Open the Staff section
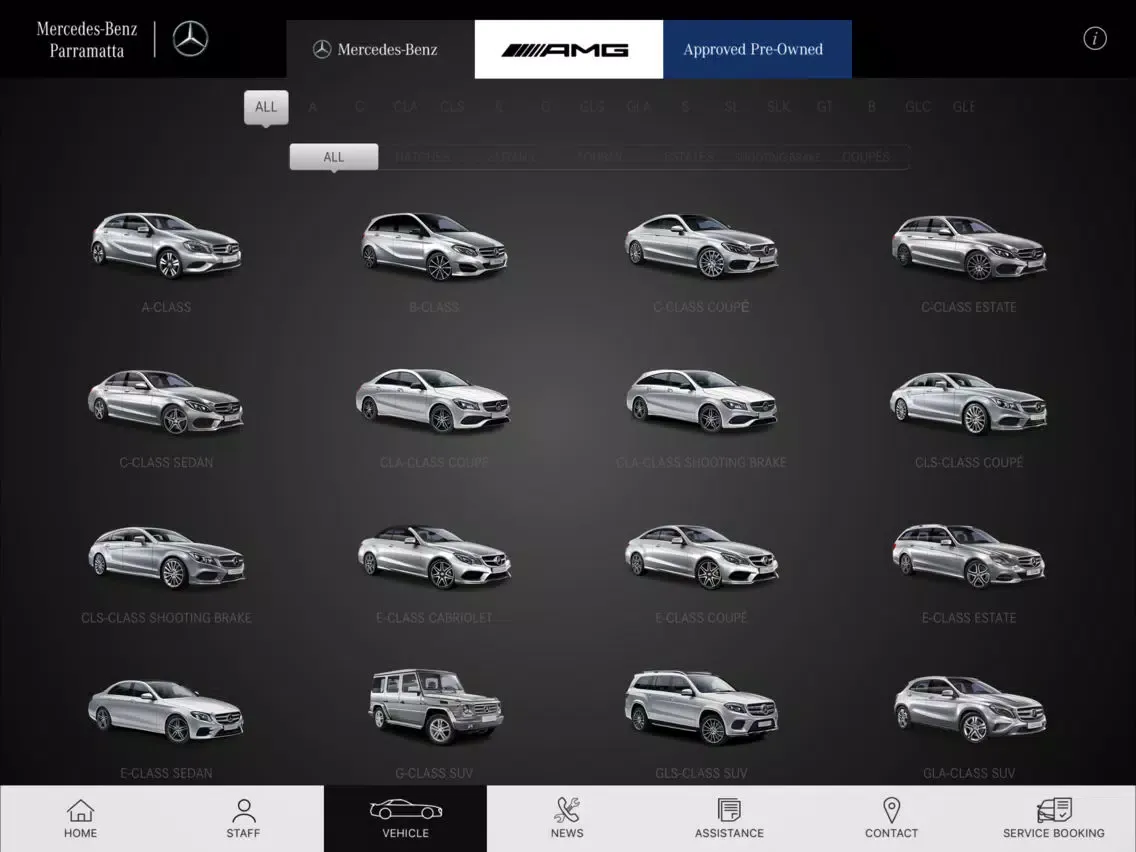The height and width of the screenshot is (852, 1136). (x=243, y=819)
